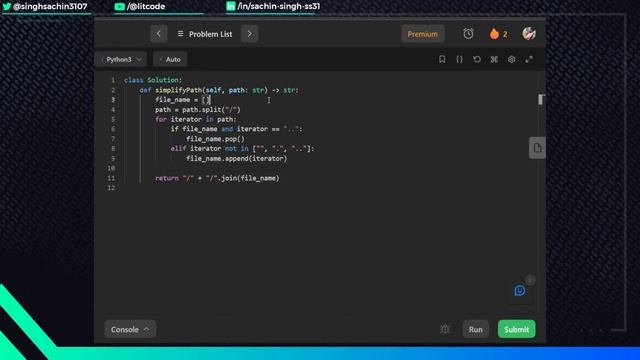This screenshot has height=360, width=640.
Task: Click the 'def simplifyPath' line
Action: (x=219, y=90)
